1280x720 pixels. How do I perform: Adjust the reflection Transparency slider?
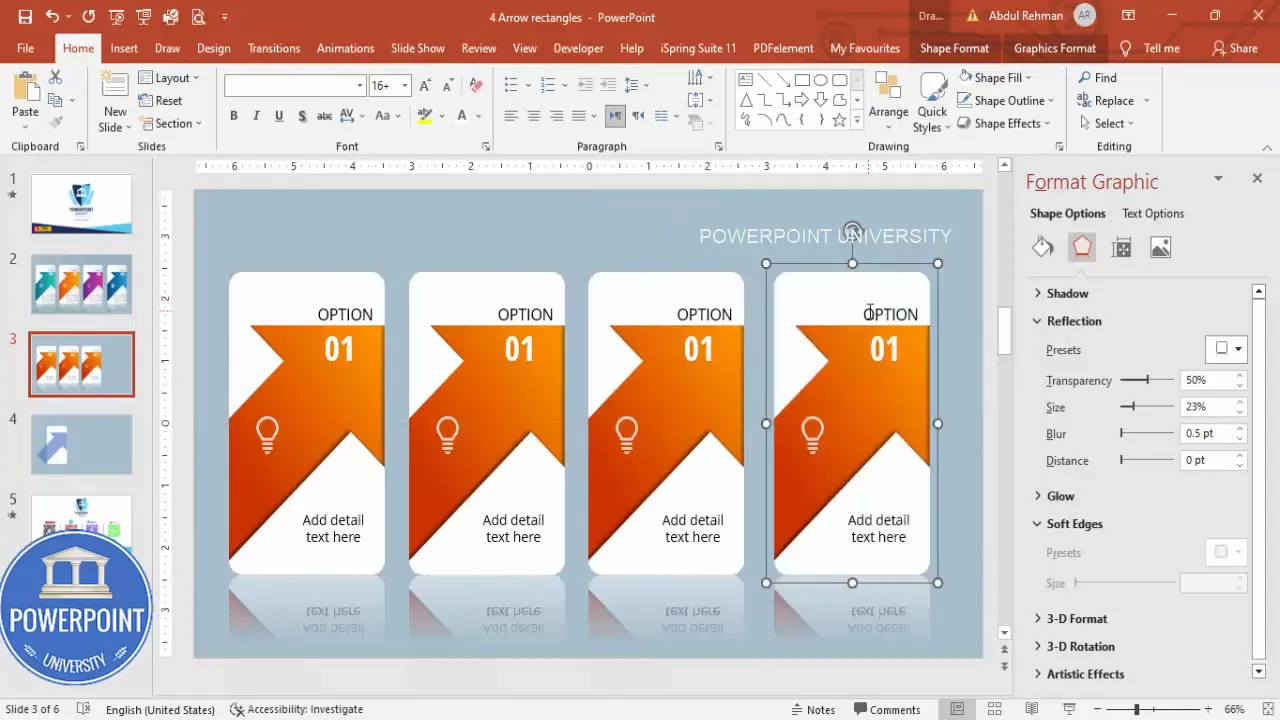pyautogui.click(x=1147, y=380)
